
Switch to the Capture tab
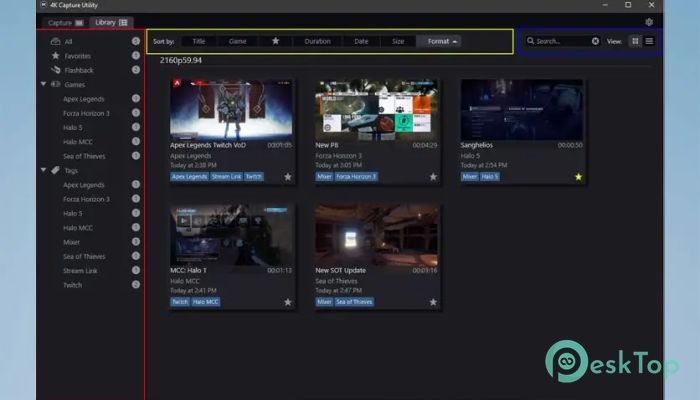pyautogui.click(x=66, y=22)
